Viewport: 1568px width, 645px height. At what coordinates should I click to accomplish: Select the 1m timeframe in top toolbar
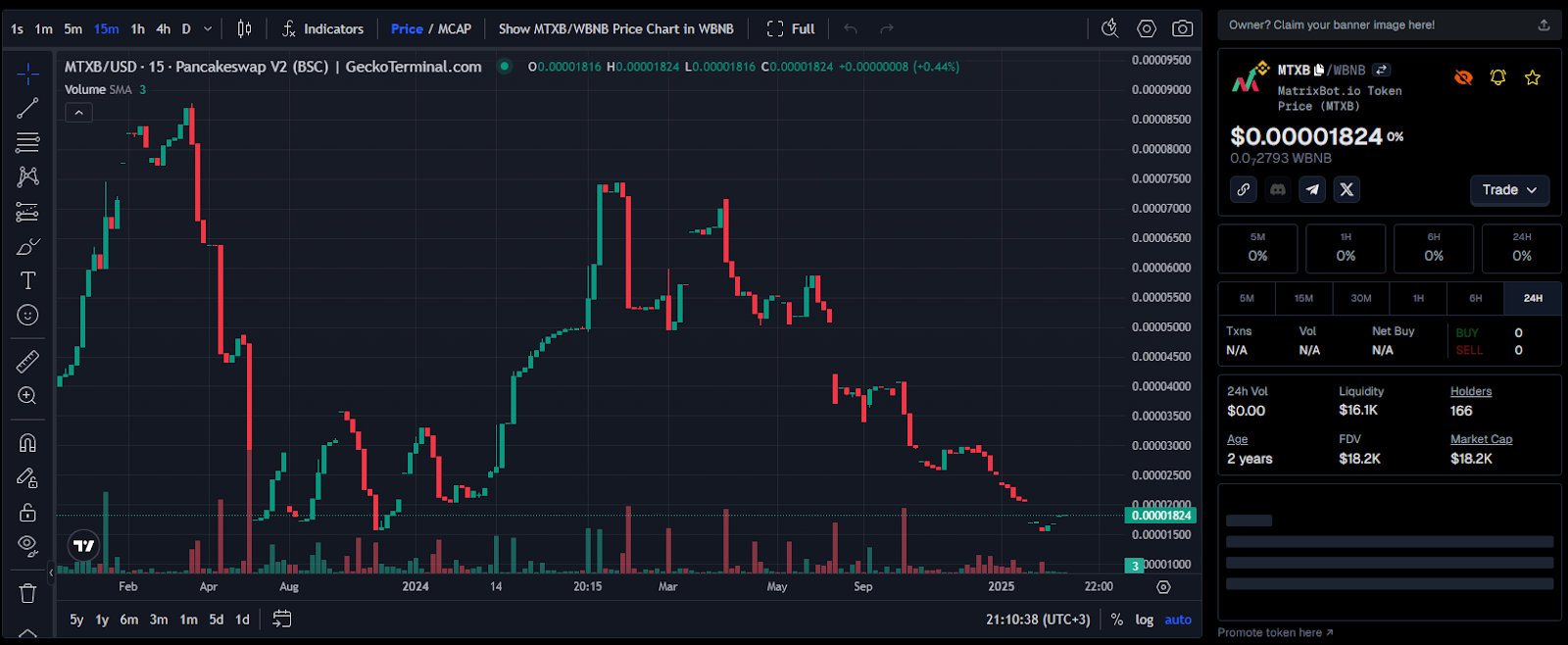click(x=44, y=29)
